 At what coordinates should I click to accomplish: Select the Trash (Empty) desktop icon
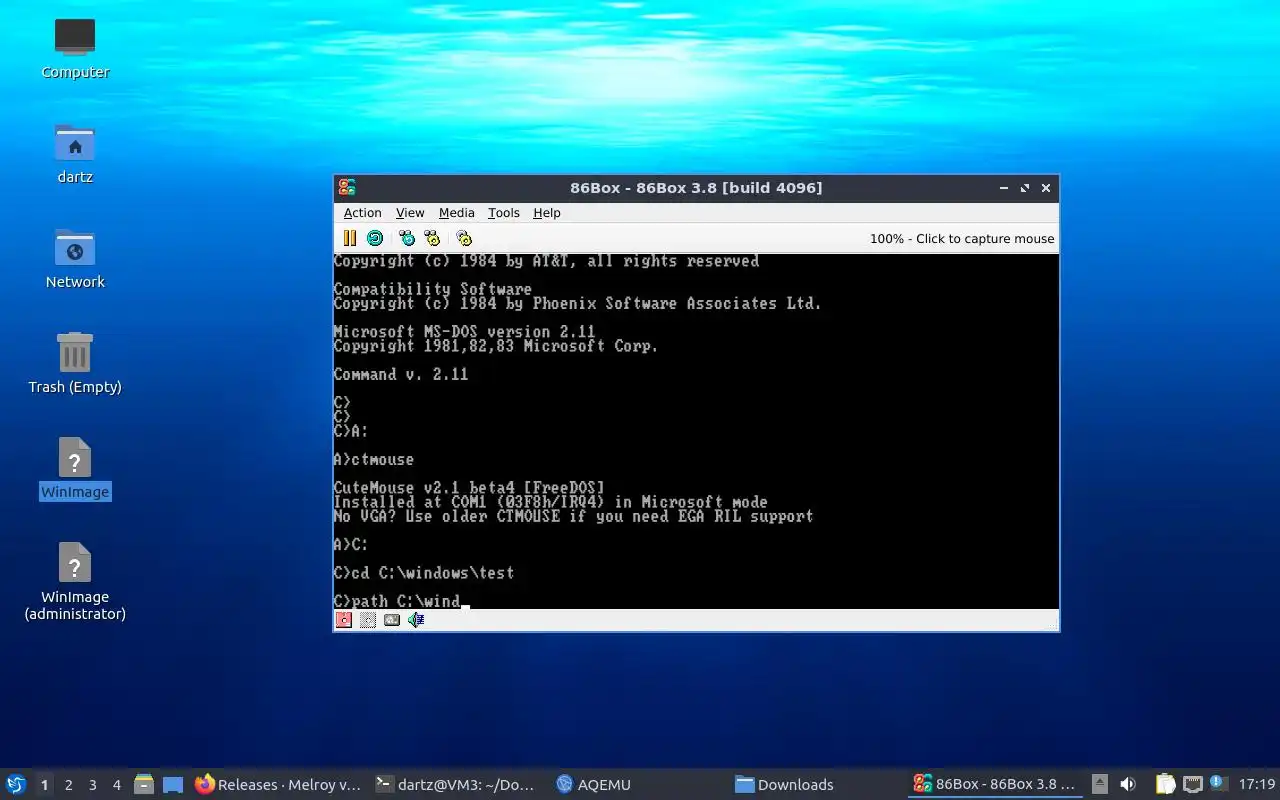pyautogui.click(x=75, y=364)
